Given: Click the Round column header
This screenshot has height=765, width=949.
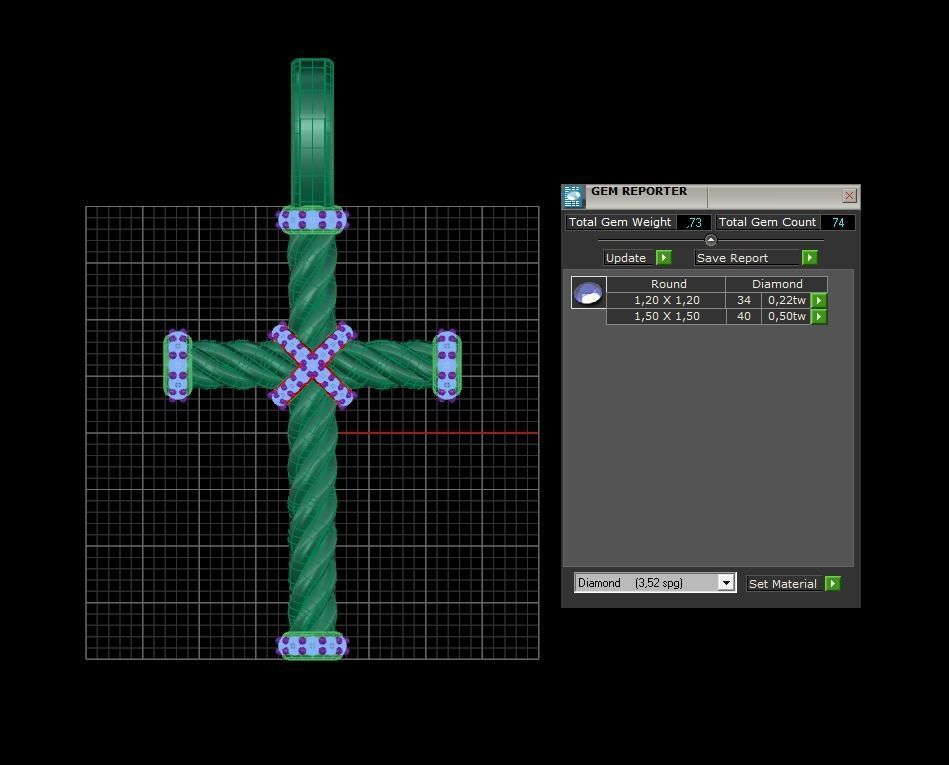Looking at the screenshot, I should [666, 284].
